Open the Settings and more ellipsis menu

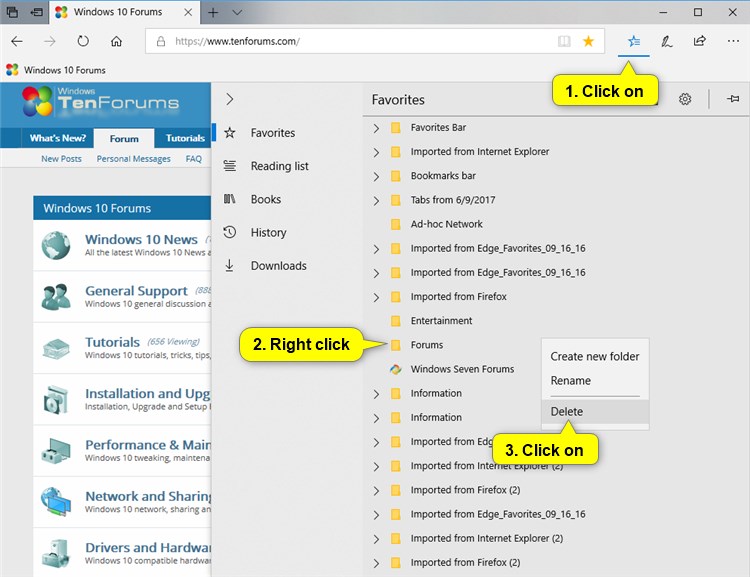pos(733,41)
